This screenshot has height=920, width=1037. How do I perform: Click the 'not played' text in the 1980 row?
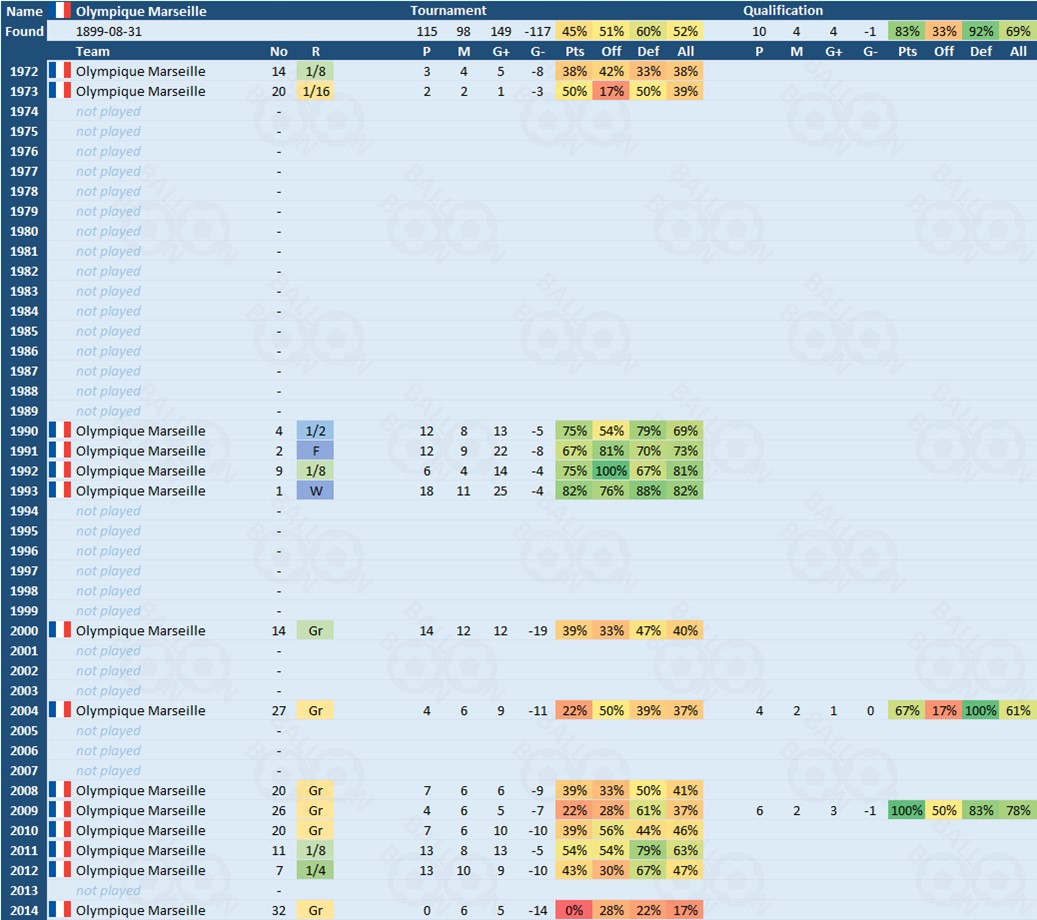point(108,231)
